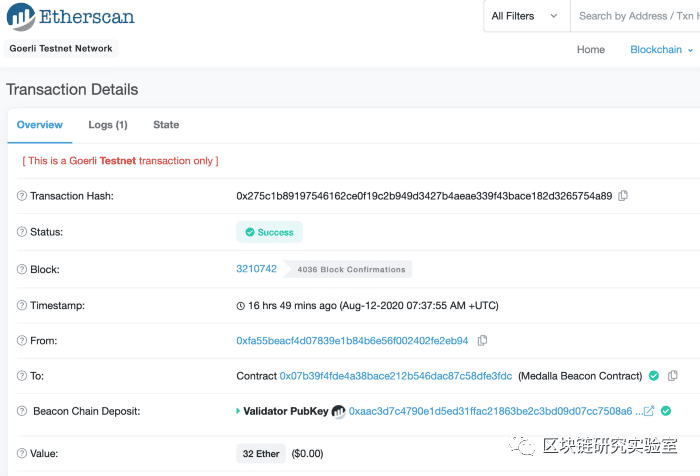Click the help icon beside Beacon Chain Deposit
Viewport: 700px width, 476px height.
[x=22, y=411]
